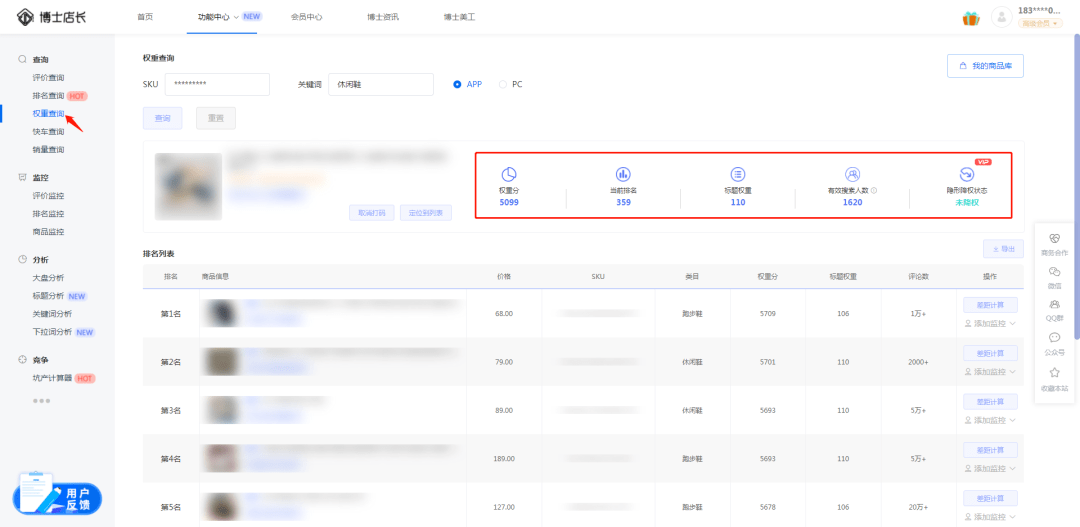1080x527 pixels.
Task: Open 公众号 from the side panel
Action: pyautogui.click(x=1055, y=343)
